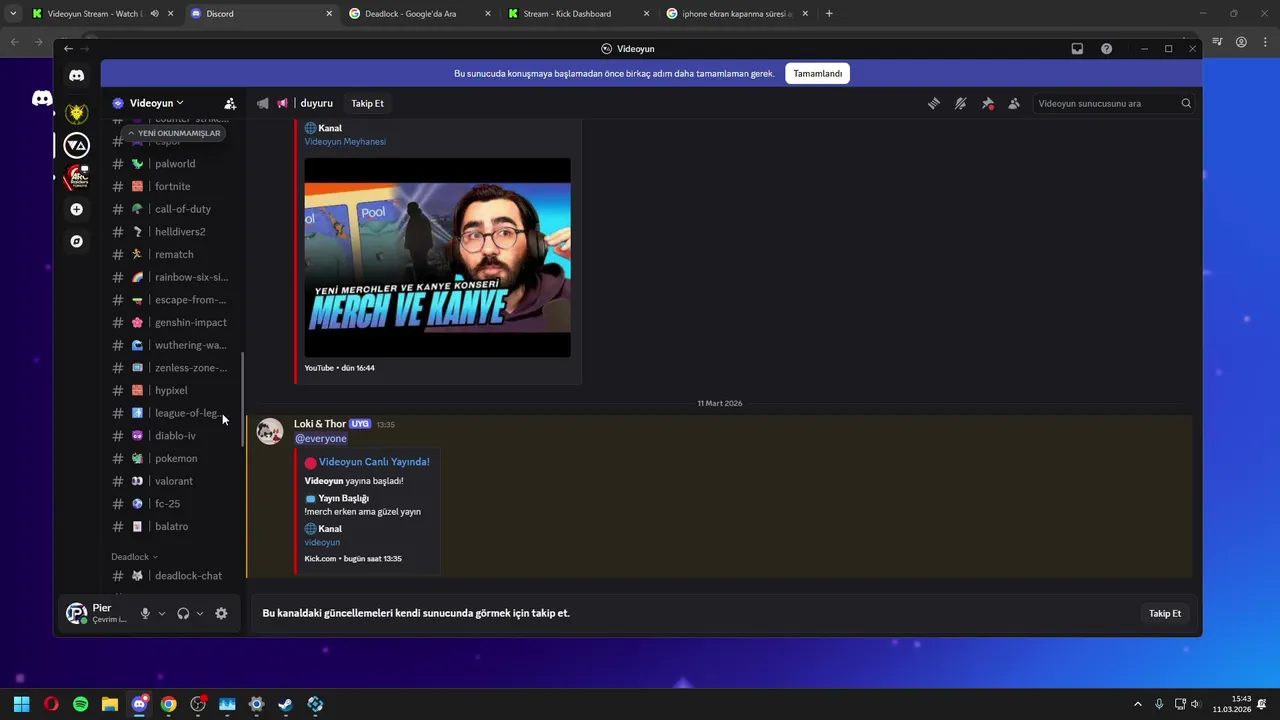Select the Discord browser tab
The image size is (1280, 720).
pos(263,14)
